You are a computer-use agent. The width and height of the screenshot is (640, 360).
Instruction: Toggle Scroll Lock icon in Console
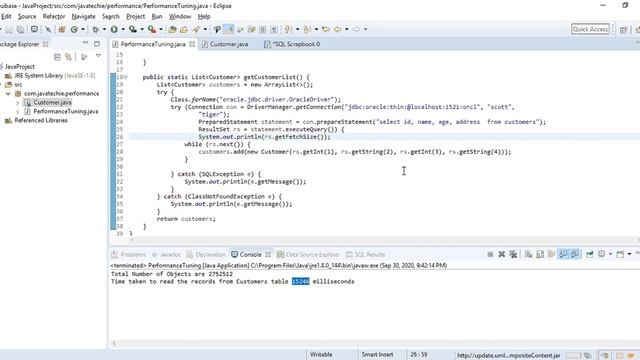click(540, 254)
